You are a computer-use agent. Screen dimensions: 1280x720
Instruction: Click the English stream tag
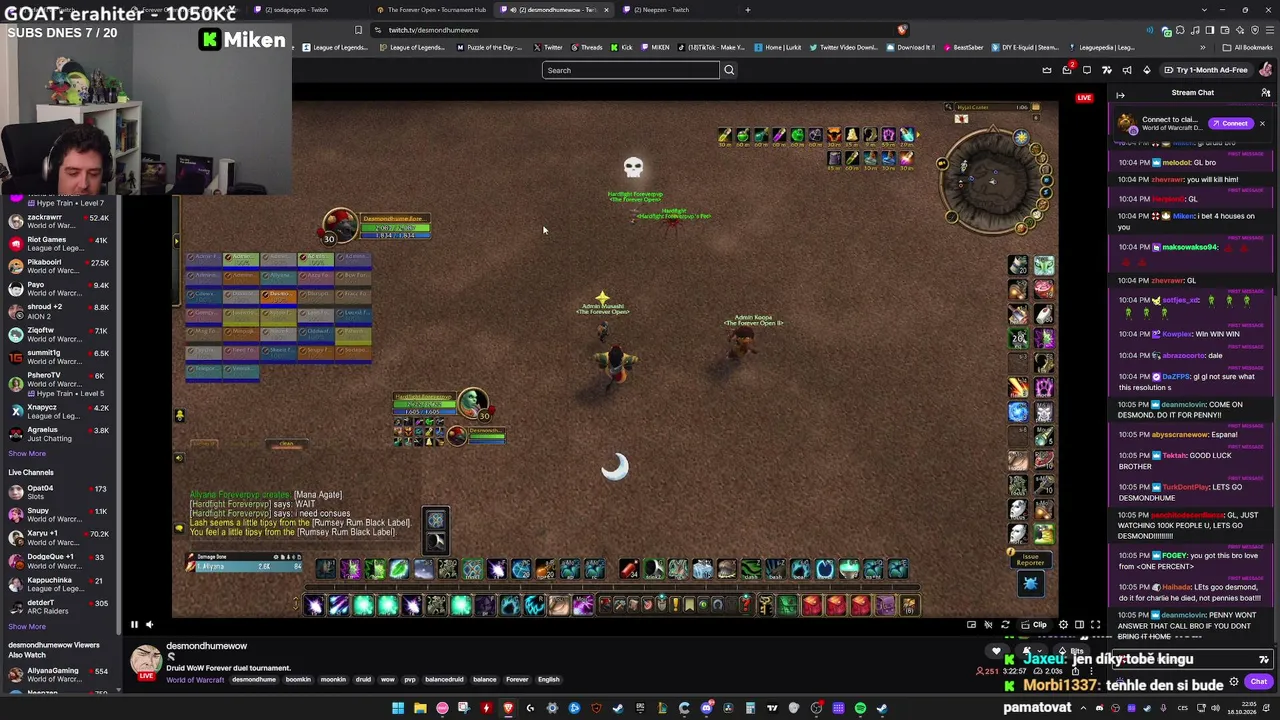pos(549,680)
